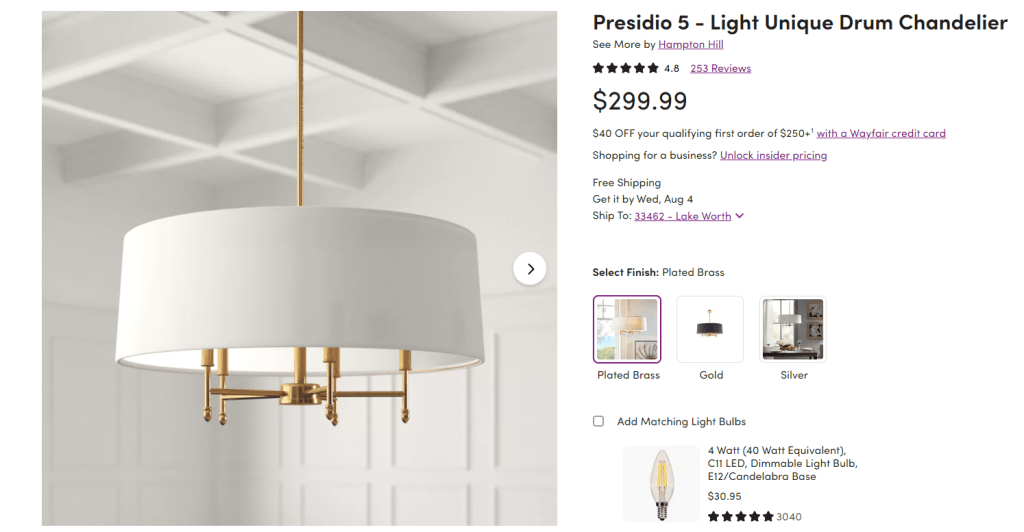Open the Hampton Hill brand link
The image size is (1024, 532).
pos(690,44)
